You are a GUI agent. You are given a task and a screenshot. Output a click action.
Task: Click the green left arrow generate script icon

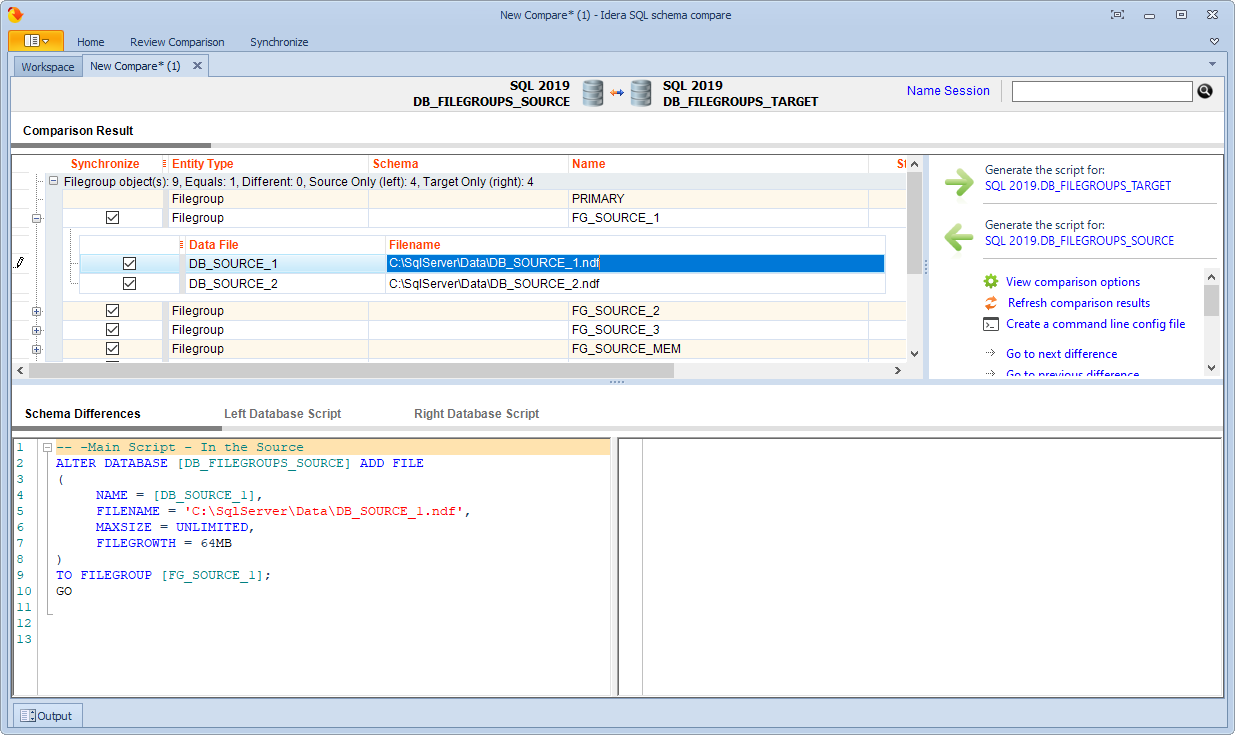(958, 237)
